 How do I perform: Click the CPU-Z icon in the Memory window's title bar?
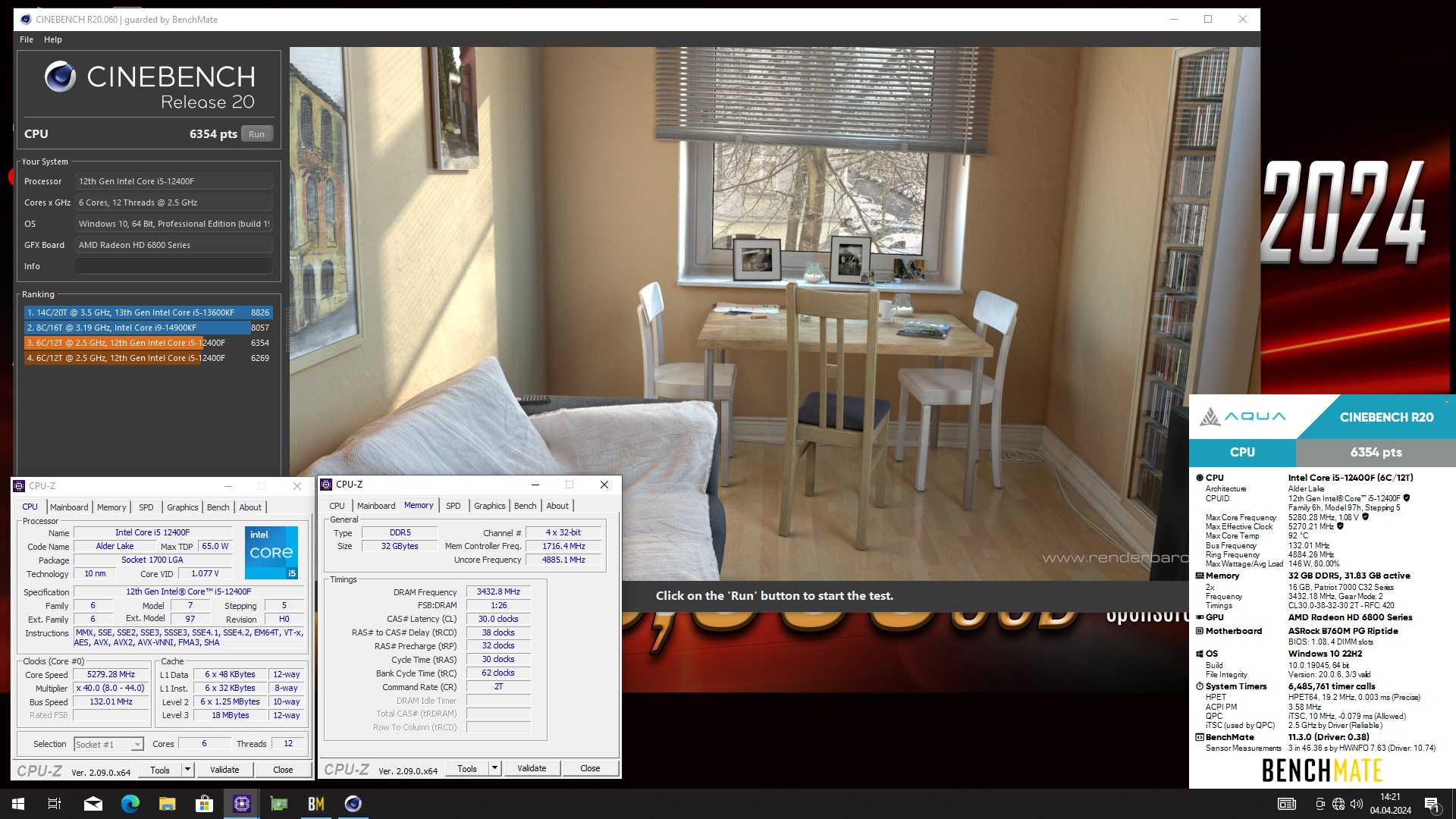(x=327, y=485)
